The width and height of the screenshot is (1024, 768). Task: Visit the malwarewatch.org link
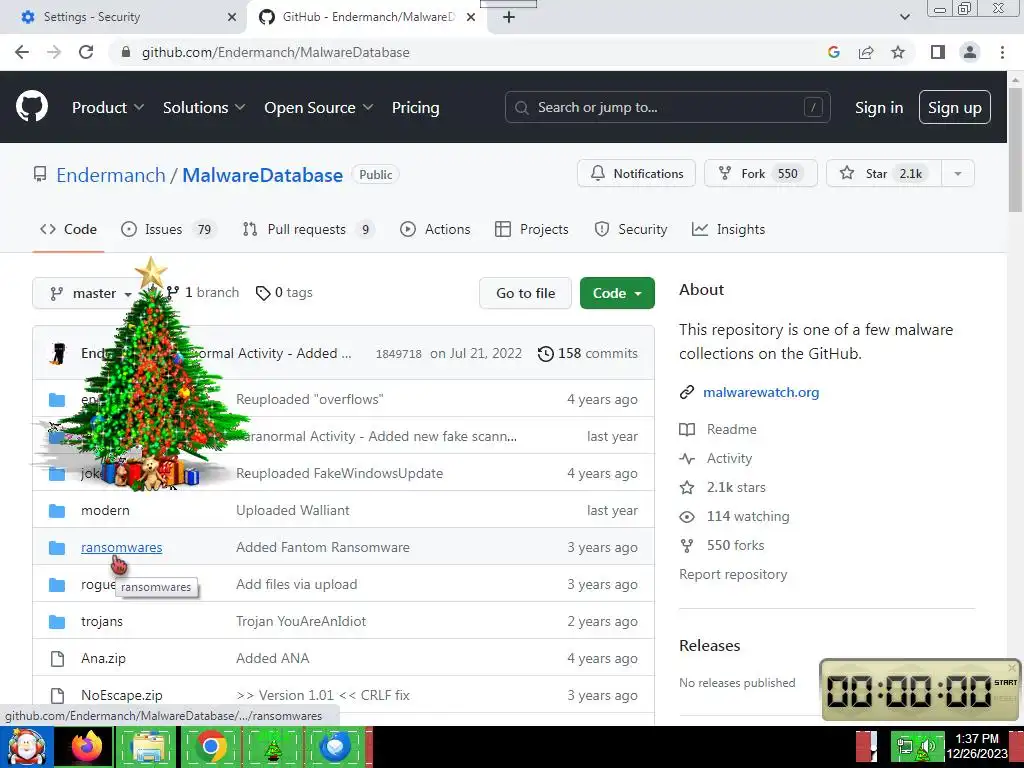pyautogui.click(x=761, y=392)
